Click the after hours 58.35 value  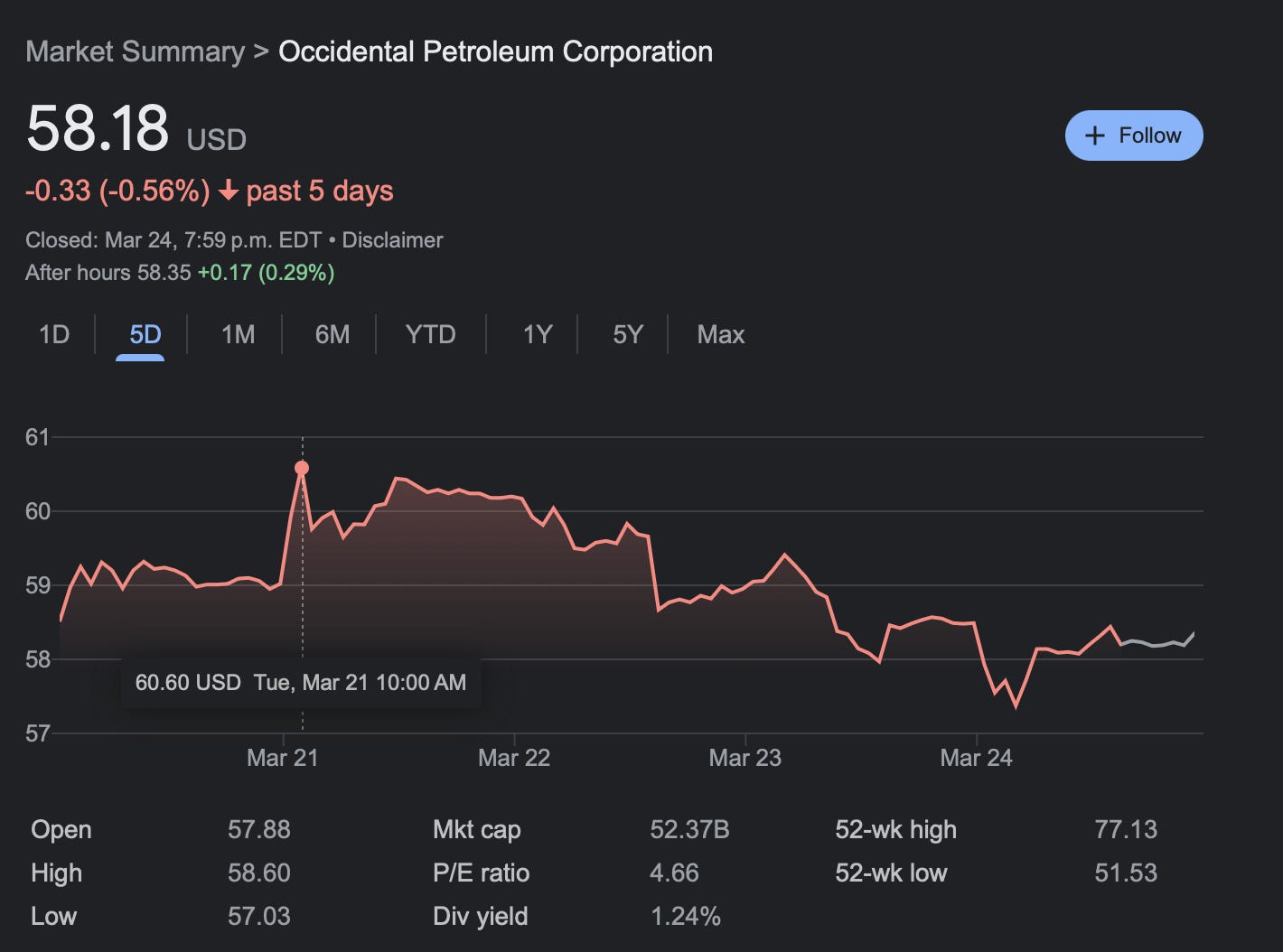click(x=164, y=272)
